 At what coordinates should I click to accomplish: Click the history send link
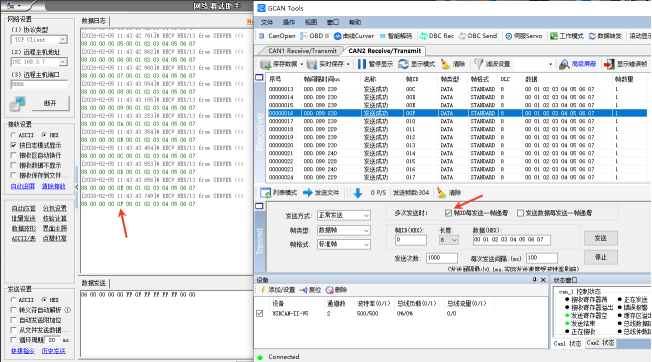(x=54, y=351)
